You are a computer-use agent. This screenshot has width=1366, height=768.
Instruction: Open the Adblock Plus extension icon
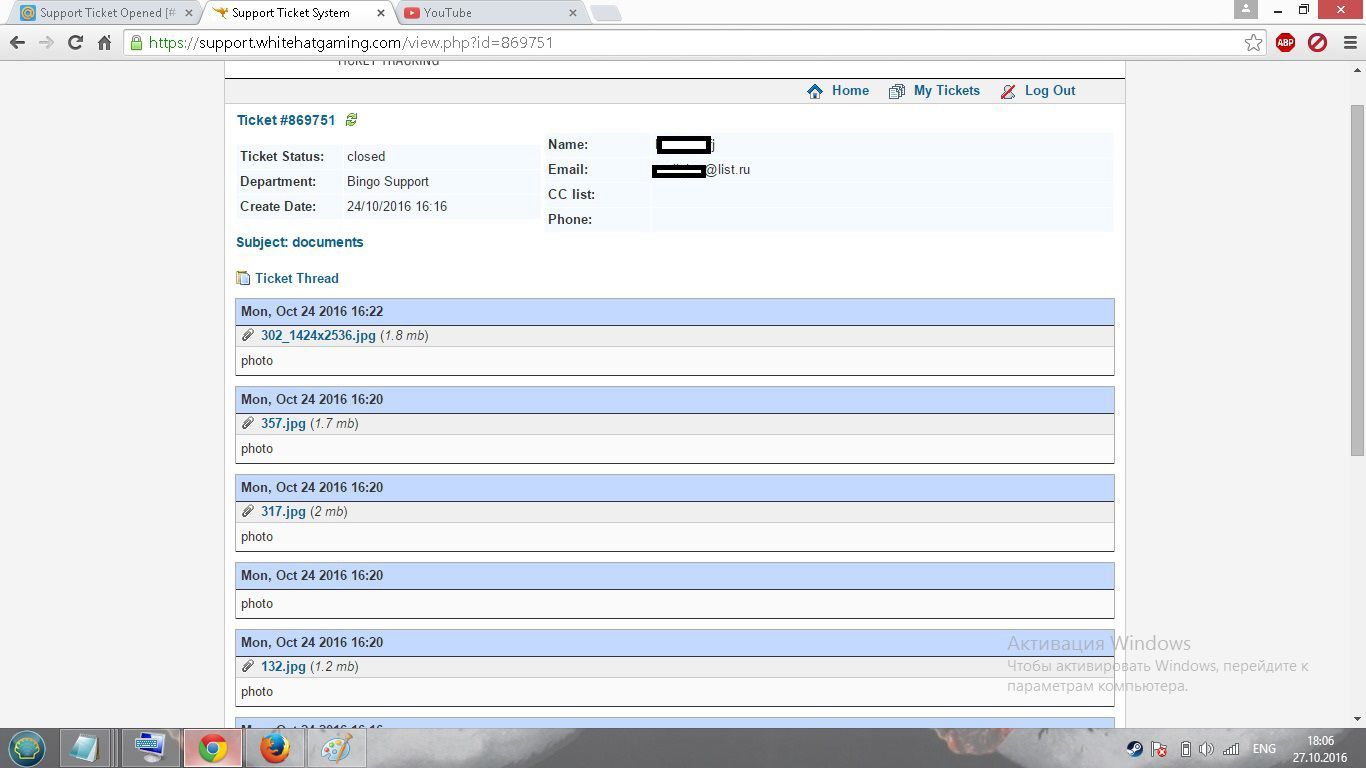pyautogui.click(x=1286, y=42)
